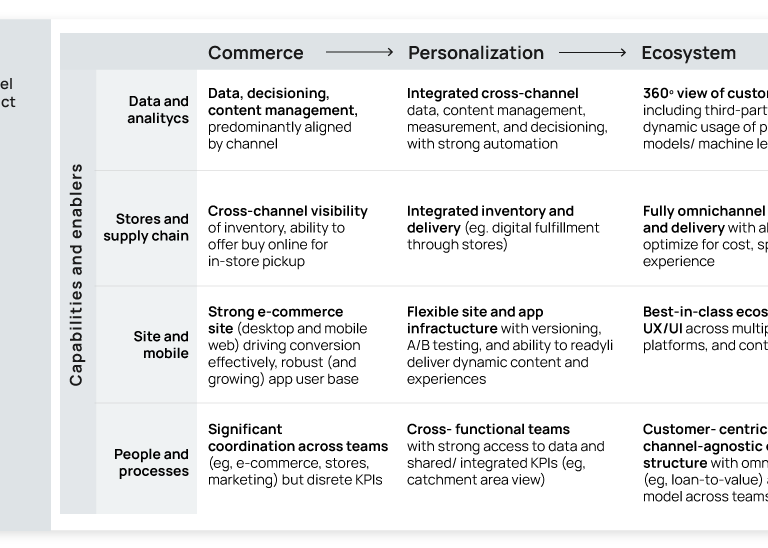Select the Integrated cross-channel data cell

point(506,118)
